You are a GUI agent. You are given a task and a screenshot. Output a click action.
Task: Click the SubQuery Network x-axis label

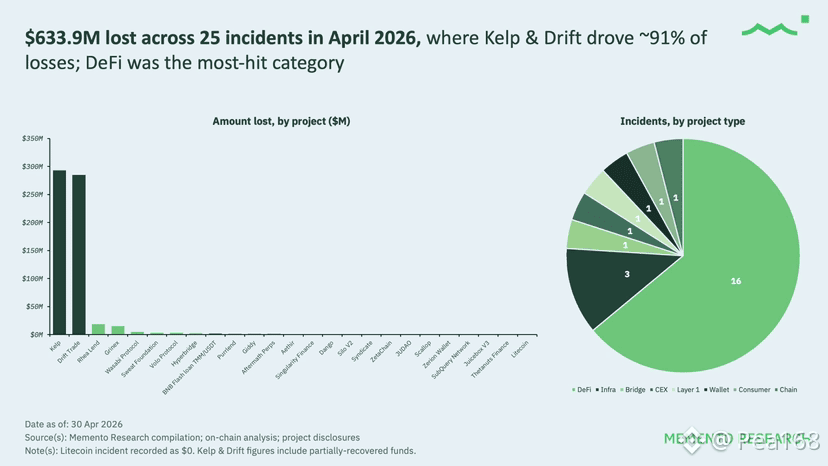(451, 359)
